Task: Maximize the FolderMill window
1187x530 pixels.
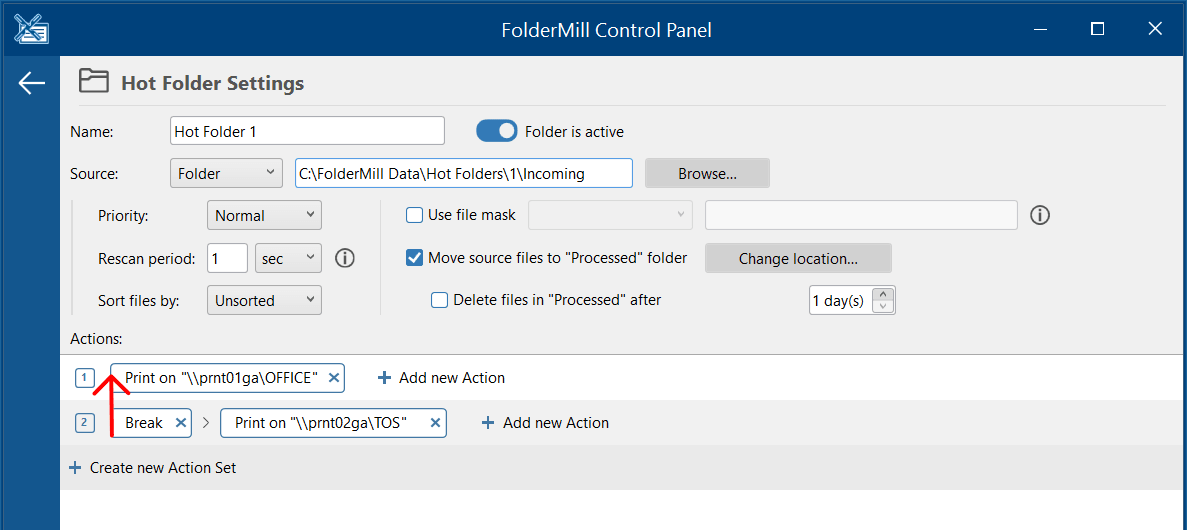Action: point(1097,29)
